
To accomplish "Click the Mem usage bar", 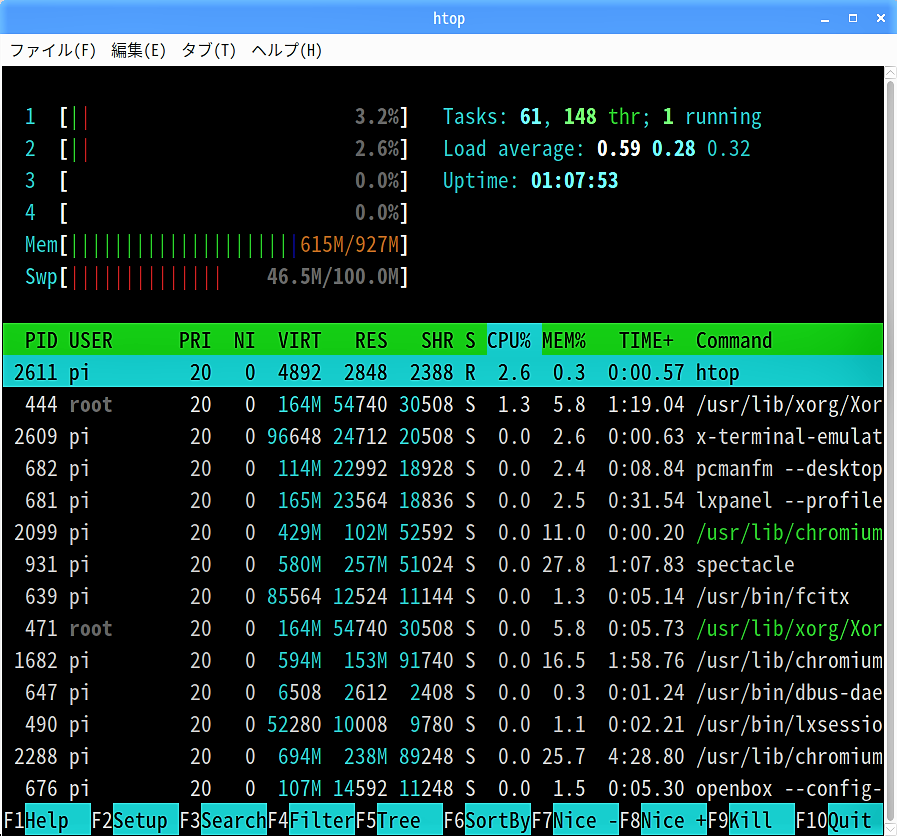I will click(216, 245).
